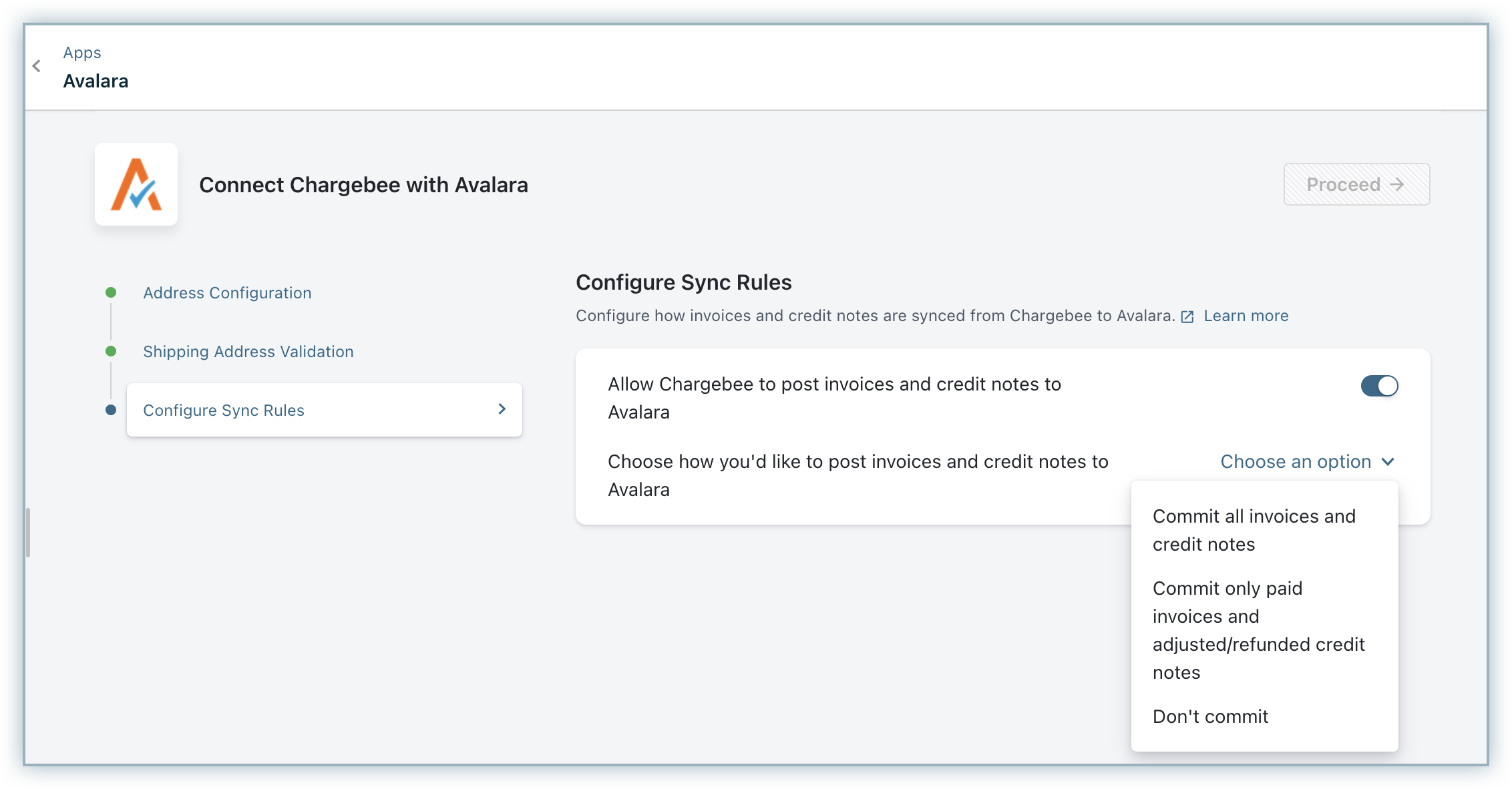Select Commit only paid invoices option
1512x789 pixels.
click(1258, 630)
